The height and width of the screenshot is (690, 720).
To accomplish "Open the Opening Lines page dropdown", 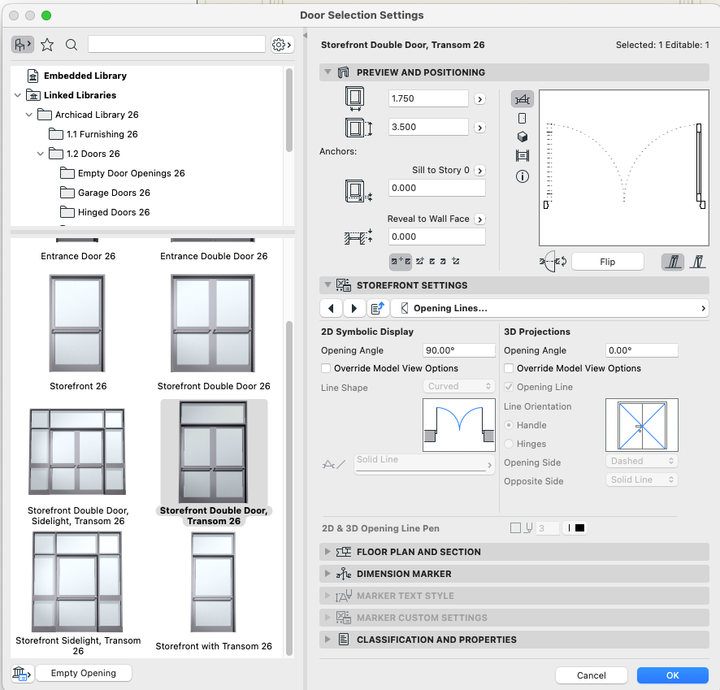I will 551,309.
